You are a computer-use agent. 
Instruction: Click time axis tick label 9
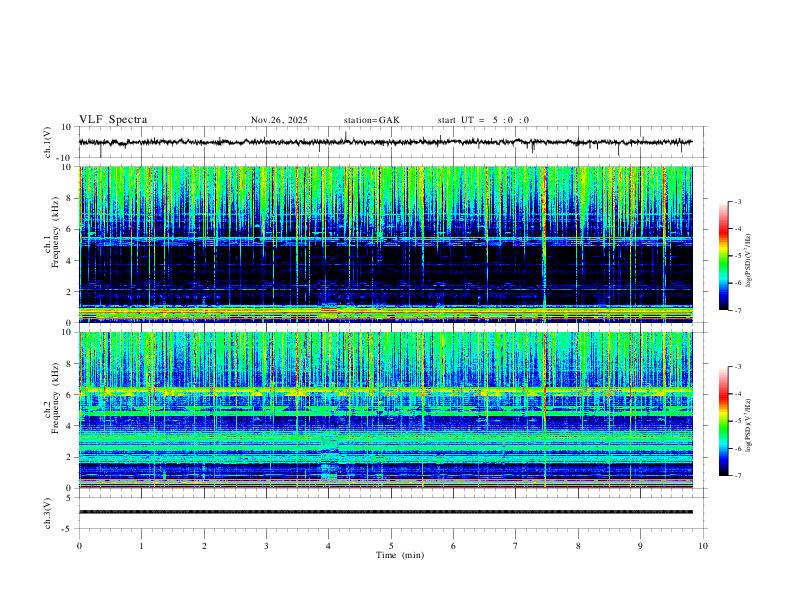(x=640, y=546)
